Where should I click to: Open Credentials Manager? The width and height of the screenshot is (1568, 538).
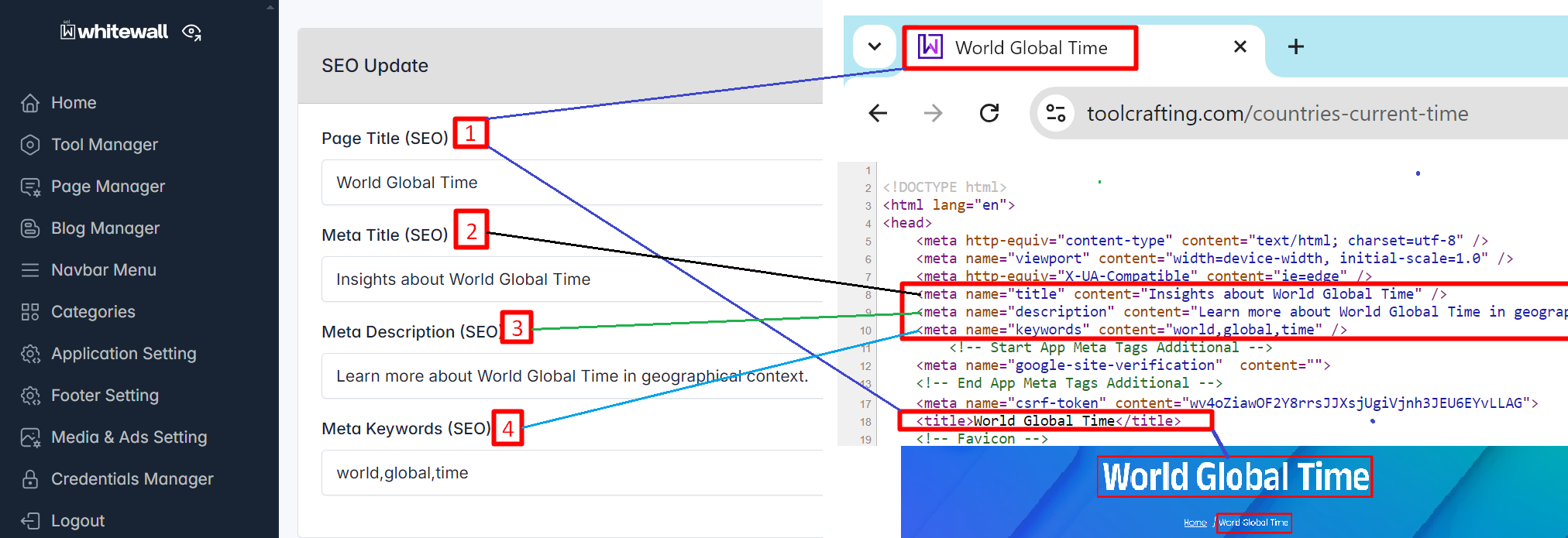click(x=132, y=479)
